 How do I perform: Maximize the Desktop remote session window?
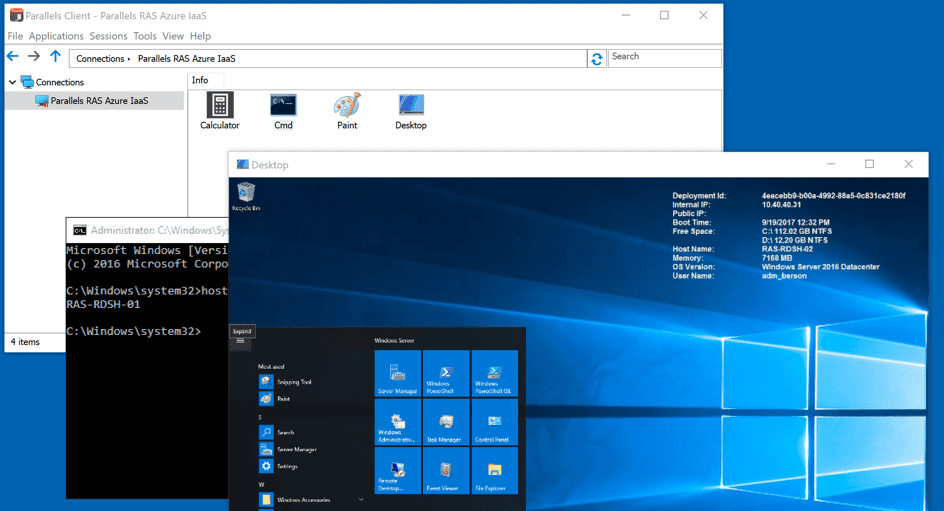coord(869,164)
